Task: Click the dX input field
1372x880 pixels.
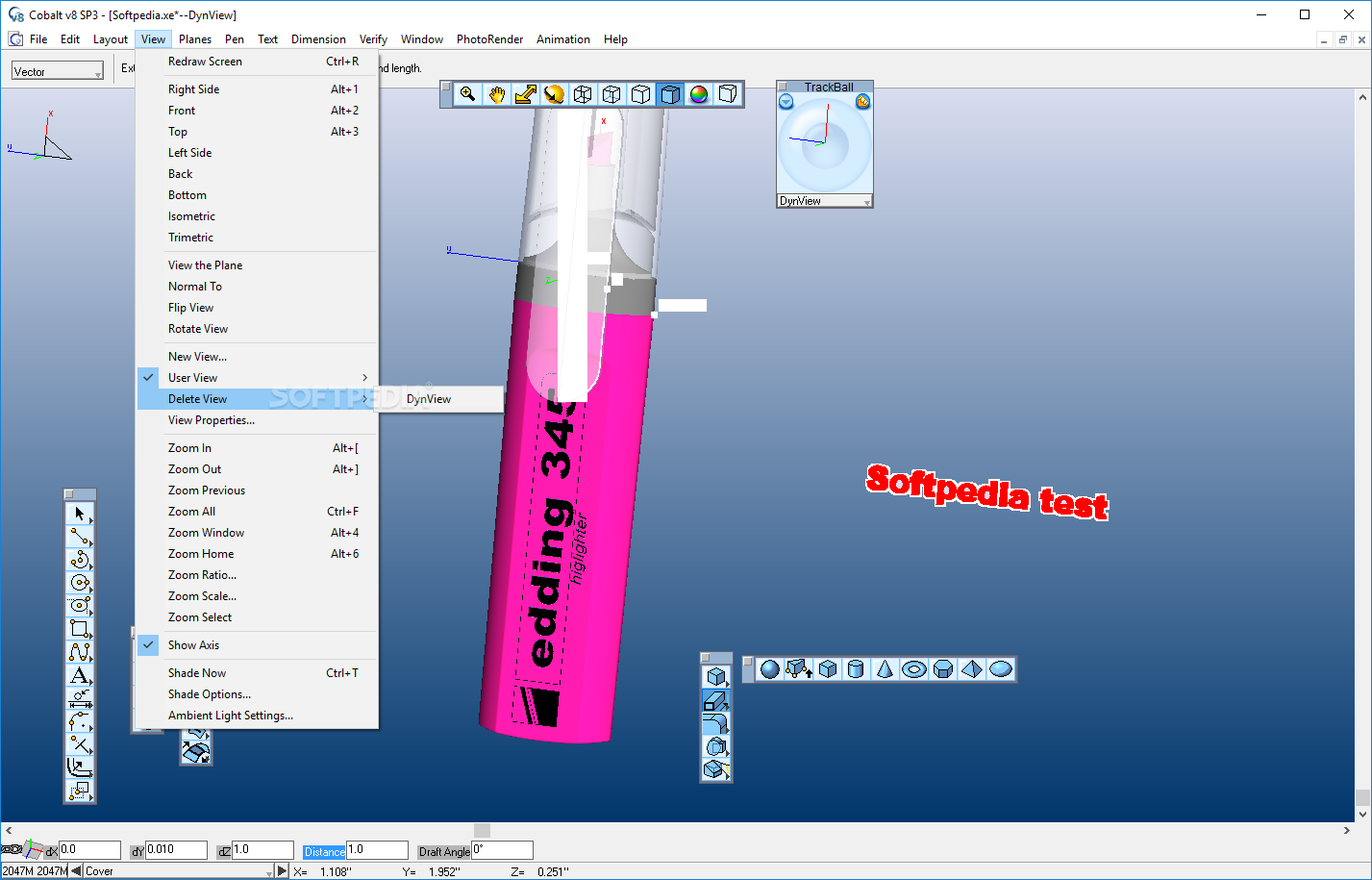Action: (89, 850)
